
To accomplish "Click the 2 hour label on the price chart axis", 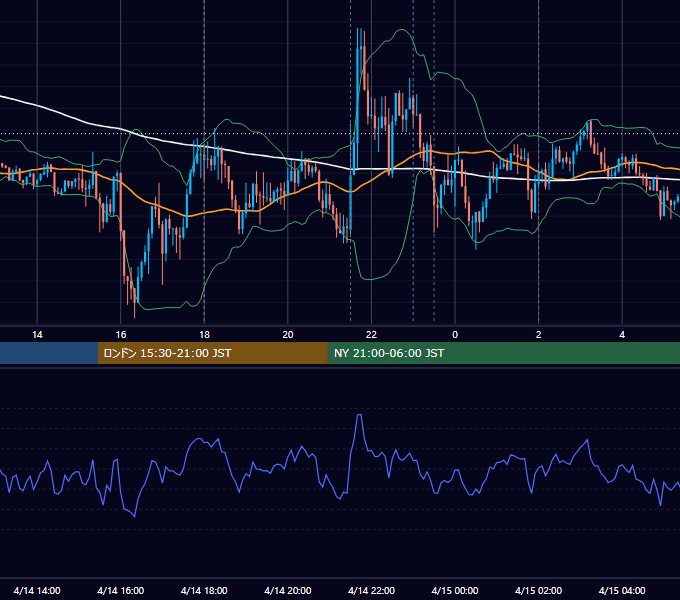I will (x=539, y=335).
